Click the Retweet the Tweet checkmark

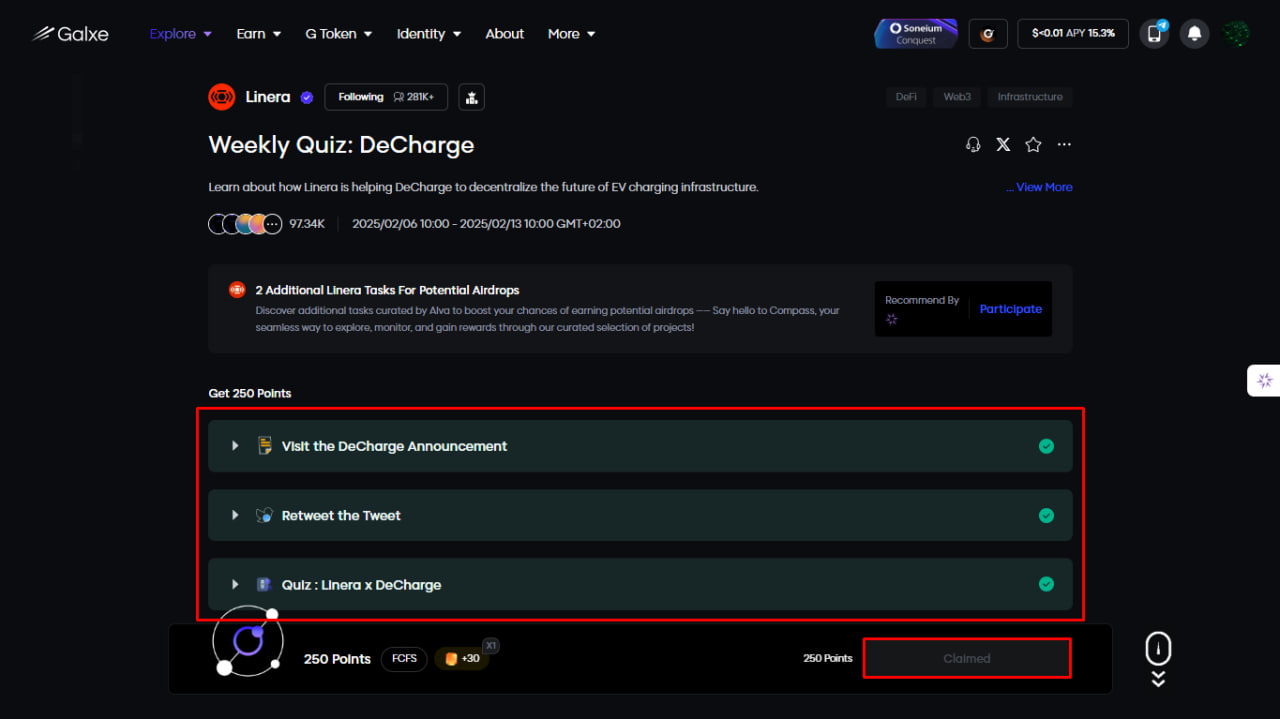[1046, 515]
